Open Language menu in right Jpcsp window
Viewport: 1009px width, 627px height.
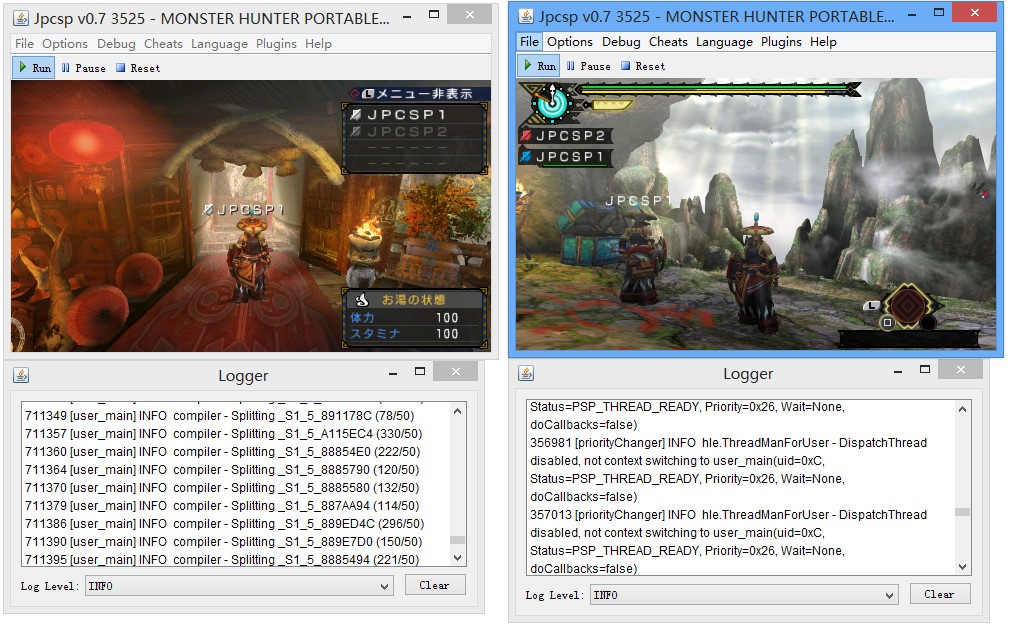(x=724, y=42)
